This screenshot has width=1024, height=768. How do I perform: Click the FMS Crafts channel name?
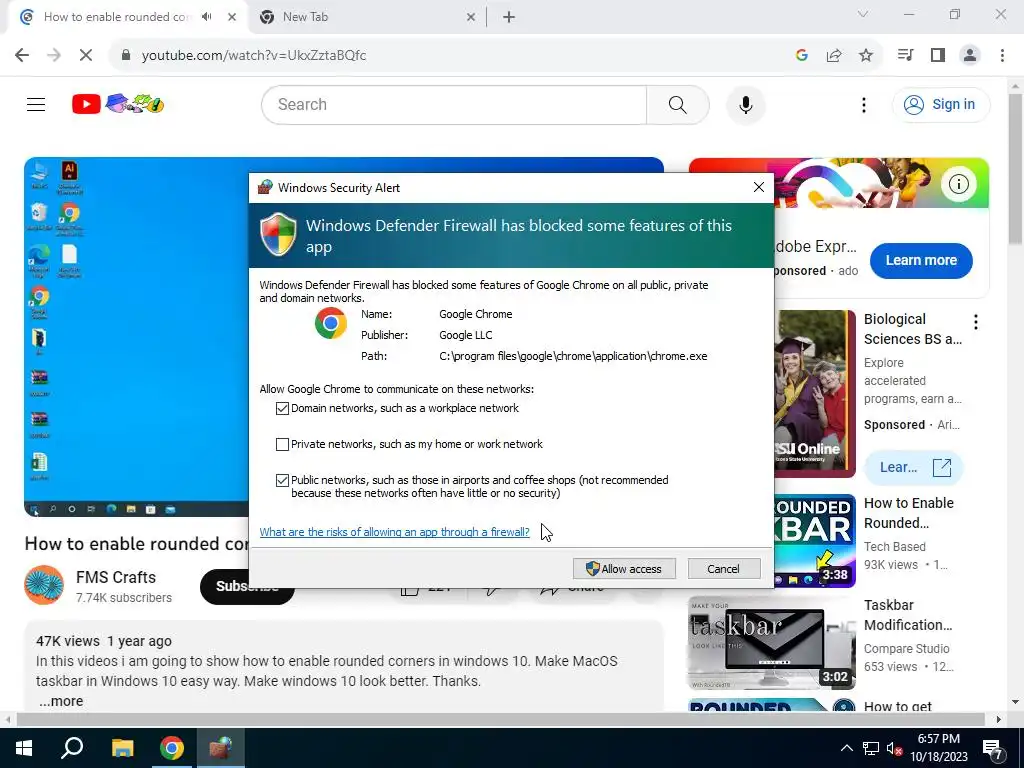(x=116, y=577)
